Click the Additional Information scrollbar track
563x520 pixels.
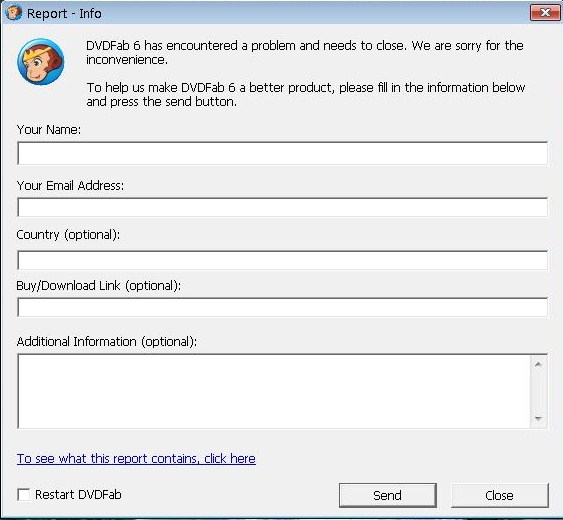pos(538,391)
